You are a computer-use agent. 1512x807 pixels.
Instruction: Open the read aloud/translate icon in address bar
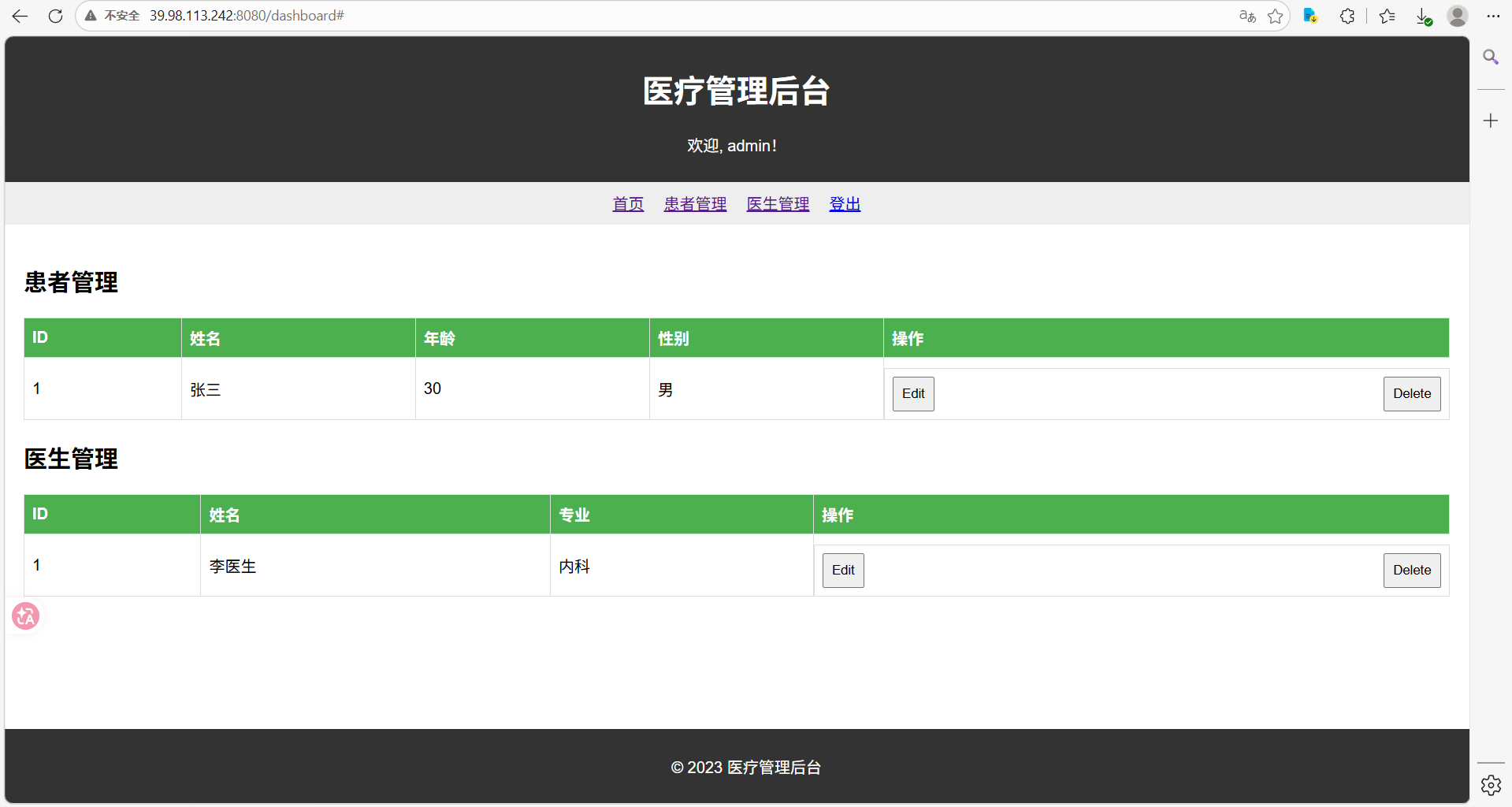pos(1246,16)
